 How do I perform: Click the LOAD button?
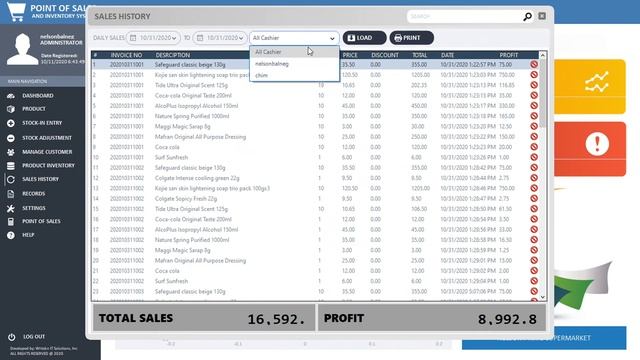click(364, 38)
